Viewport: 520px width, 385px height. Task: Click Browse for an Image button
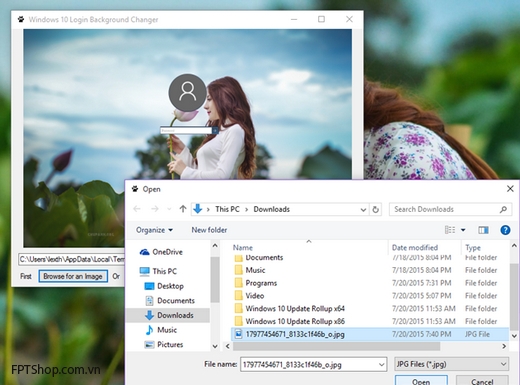pyautogui.click(x=73, y=276)
